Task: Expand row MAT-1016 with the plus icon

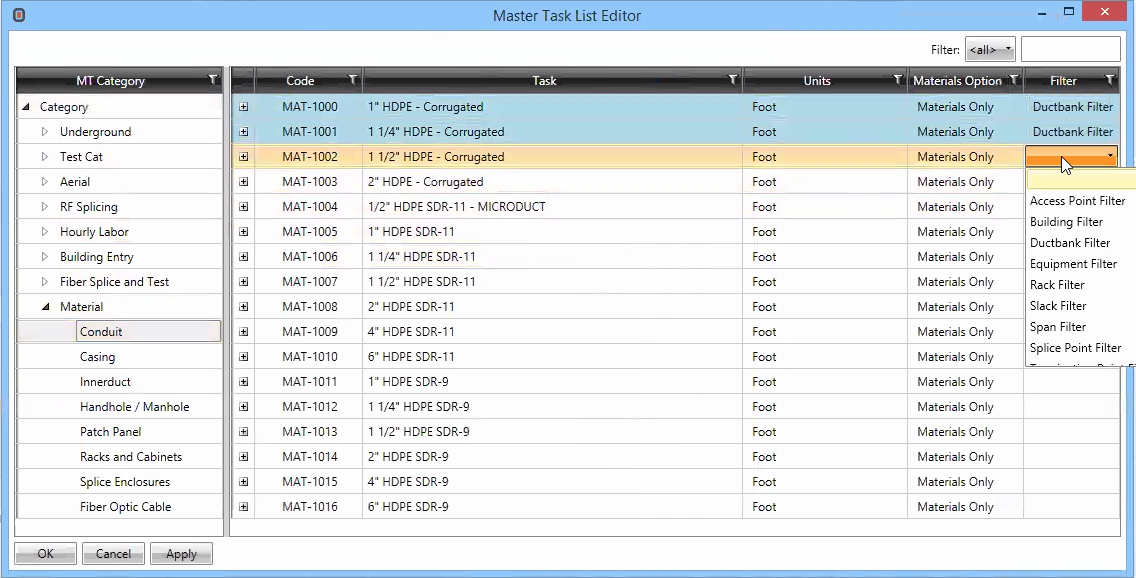Action: (243, 506)
